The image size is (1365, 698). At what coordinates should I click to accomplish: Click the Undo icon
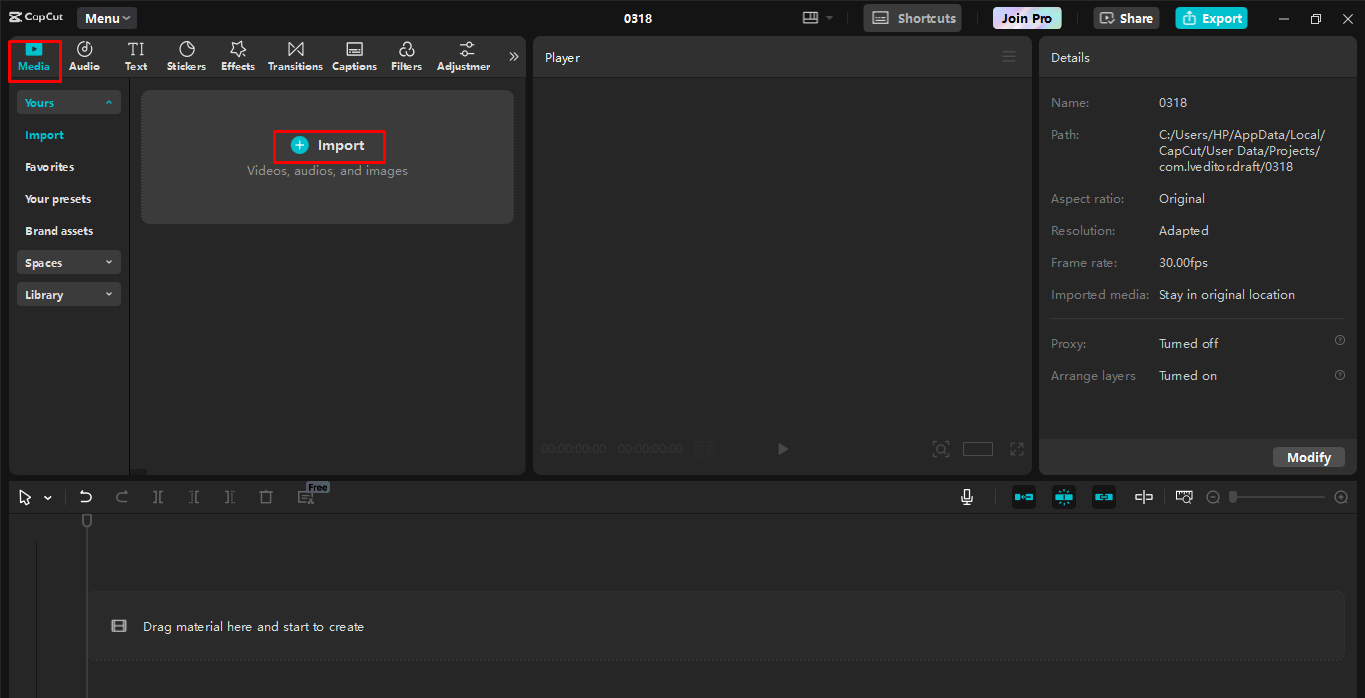click(x=86, y=497)
